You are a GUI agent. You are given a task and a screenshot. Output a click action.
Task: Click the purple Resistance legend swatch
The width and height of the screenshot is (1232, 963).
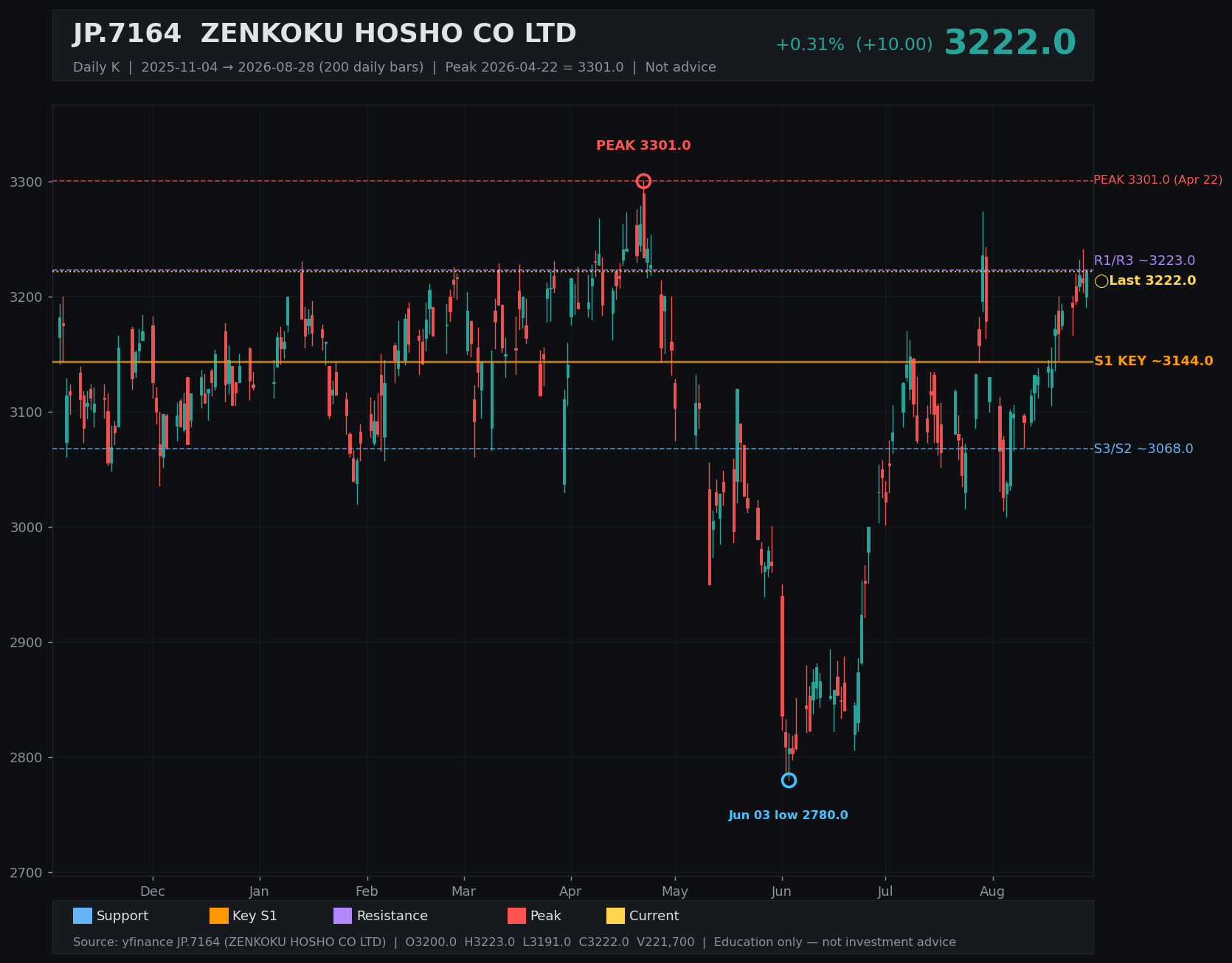pos(343,916)
